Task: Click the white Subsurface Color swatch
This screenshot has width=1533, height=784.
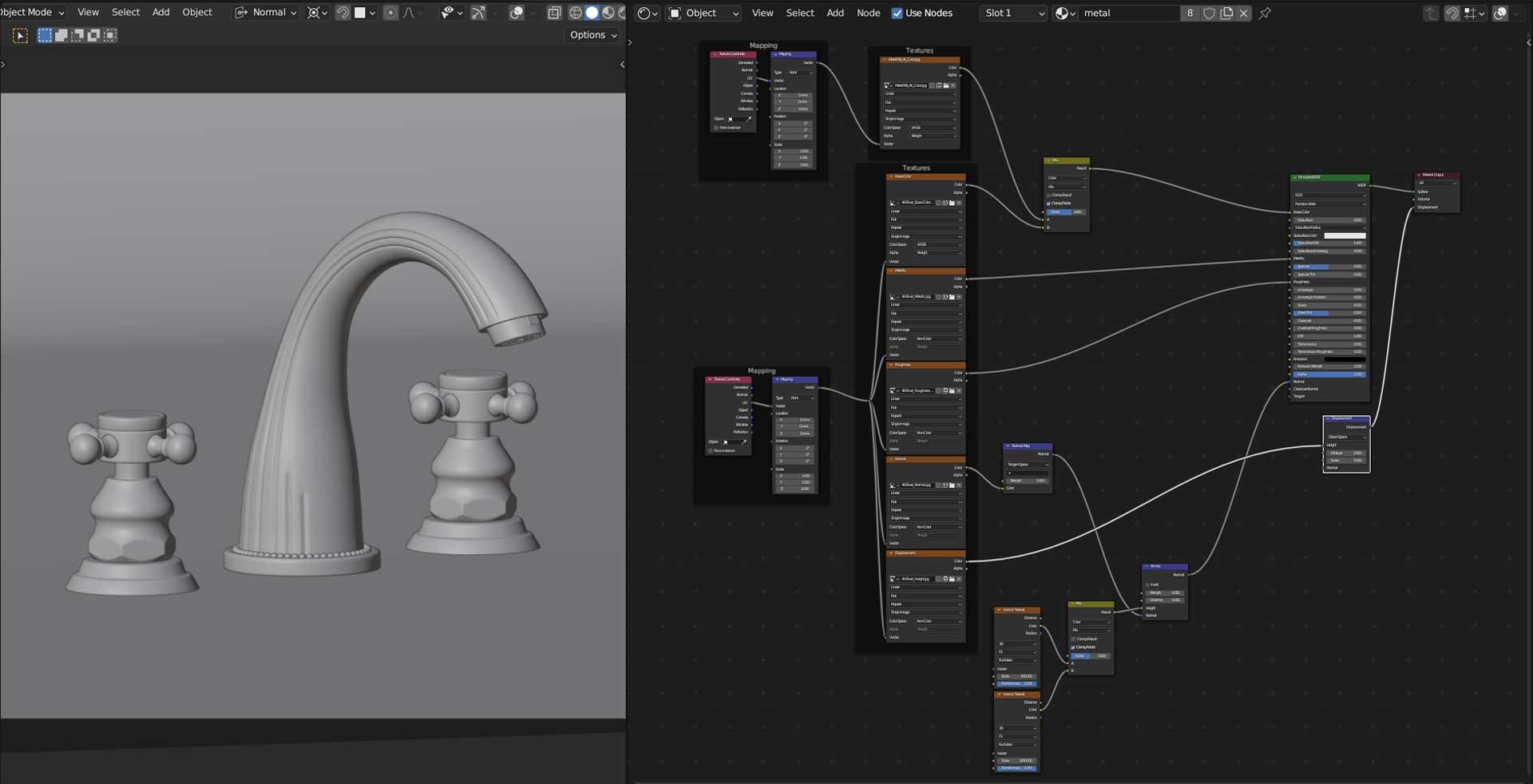Action: [1345, 236]
